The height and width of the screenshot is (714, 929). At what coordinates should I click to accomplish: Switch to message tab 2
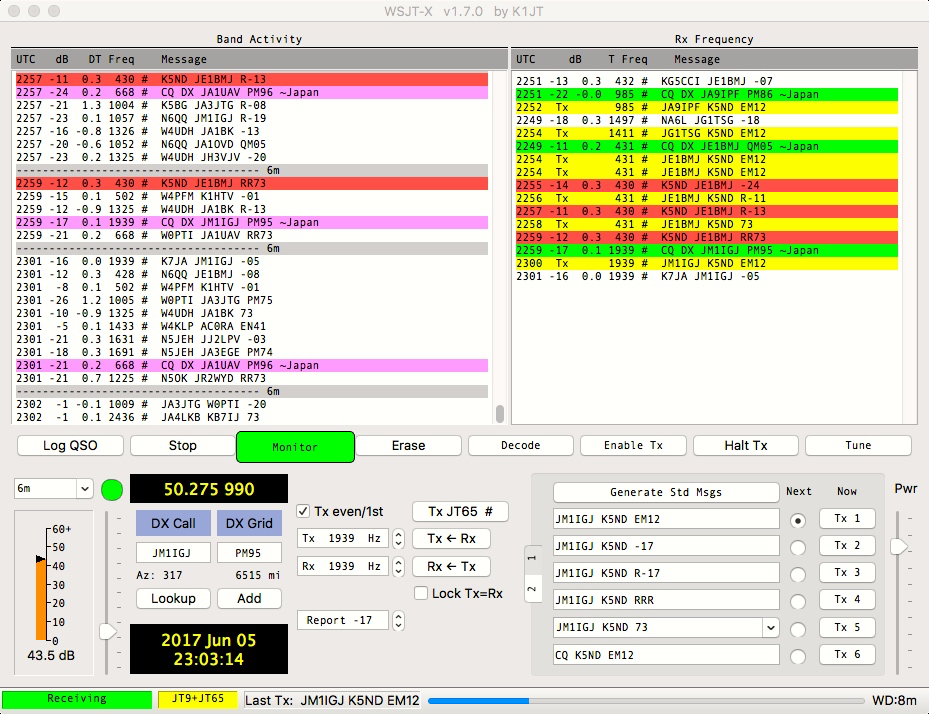tap(533, 588)
